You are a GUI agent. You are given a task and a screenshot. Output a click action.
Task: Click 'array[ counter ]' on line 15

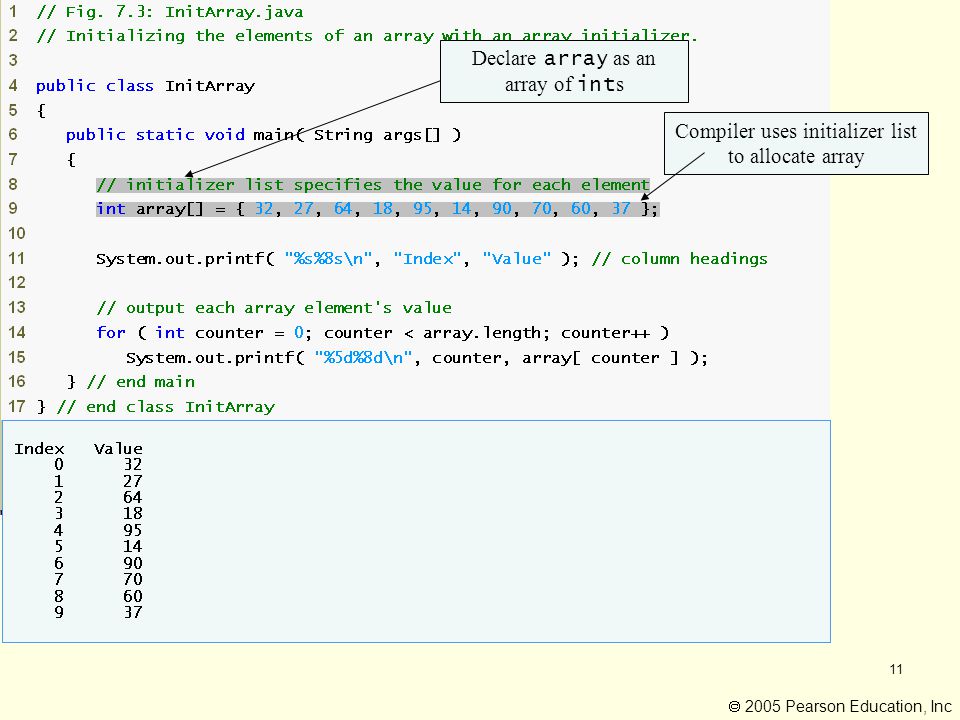point(600,358)
